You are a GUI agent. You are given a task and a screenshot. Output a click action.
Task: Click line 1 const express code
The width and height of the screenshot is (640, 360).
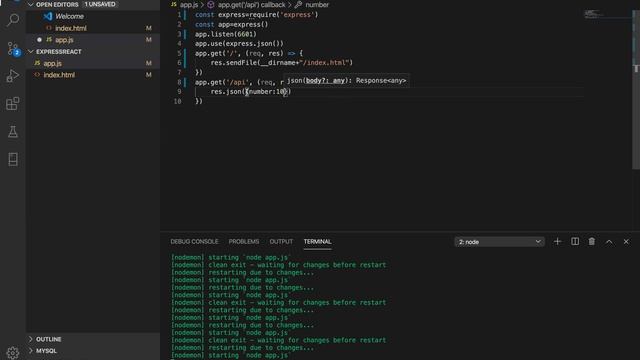click(256, 15)
